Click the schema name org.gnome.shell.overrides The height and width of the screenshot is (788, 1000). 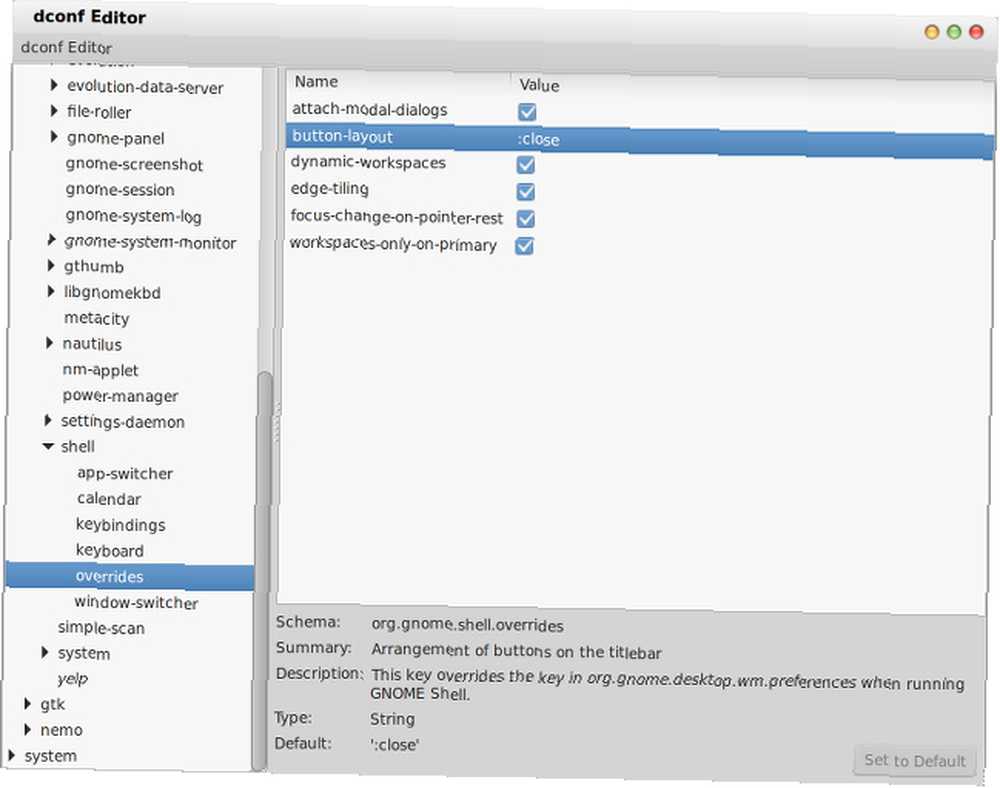coord(467,624)
